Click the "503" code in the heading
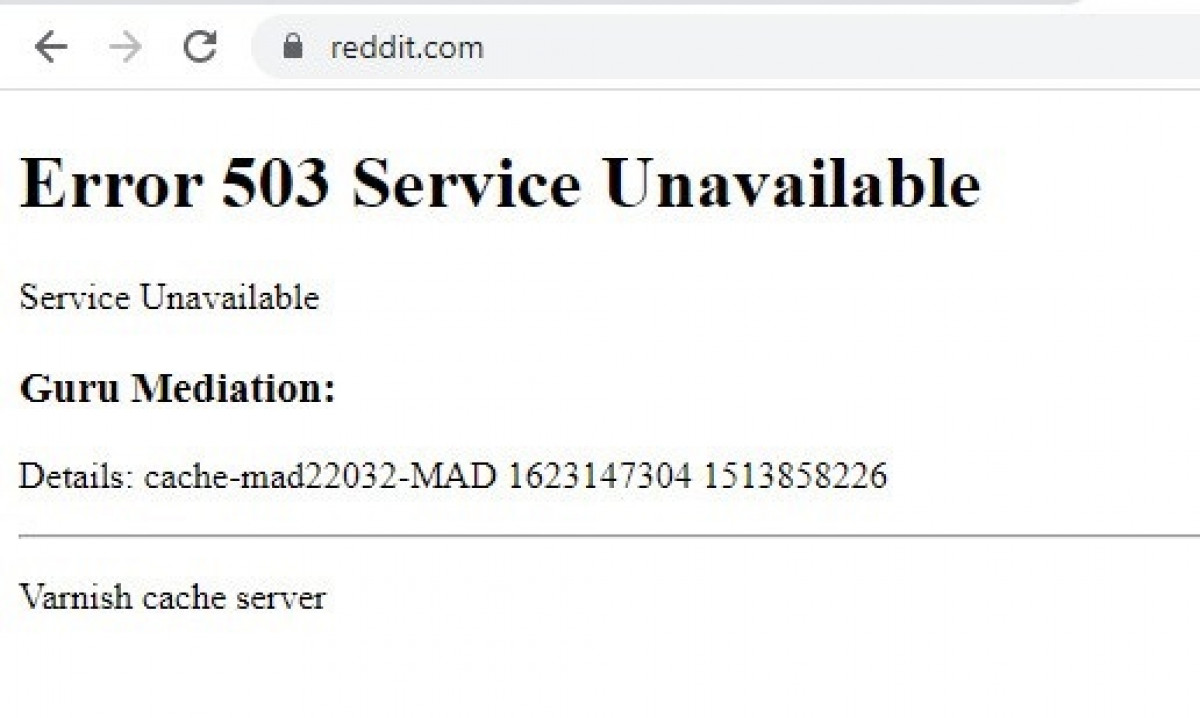The width and height of the screenshot is (1200, 718). pyautogui.click(x=276, y=184)
